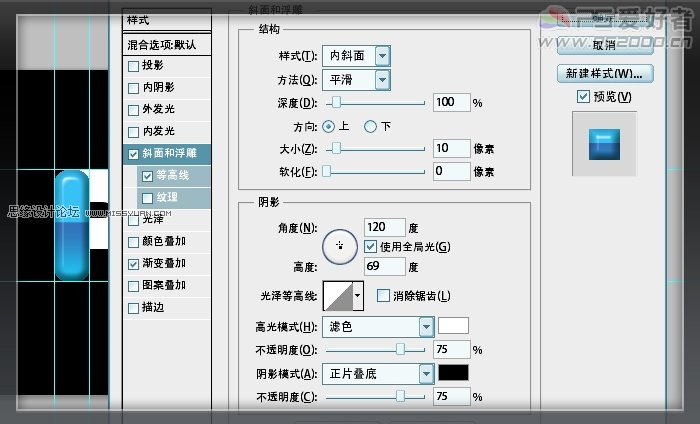Click the 大小 value field showing 10

(x=451, y=148)
